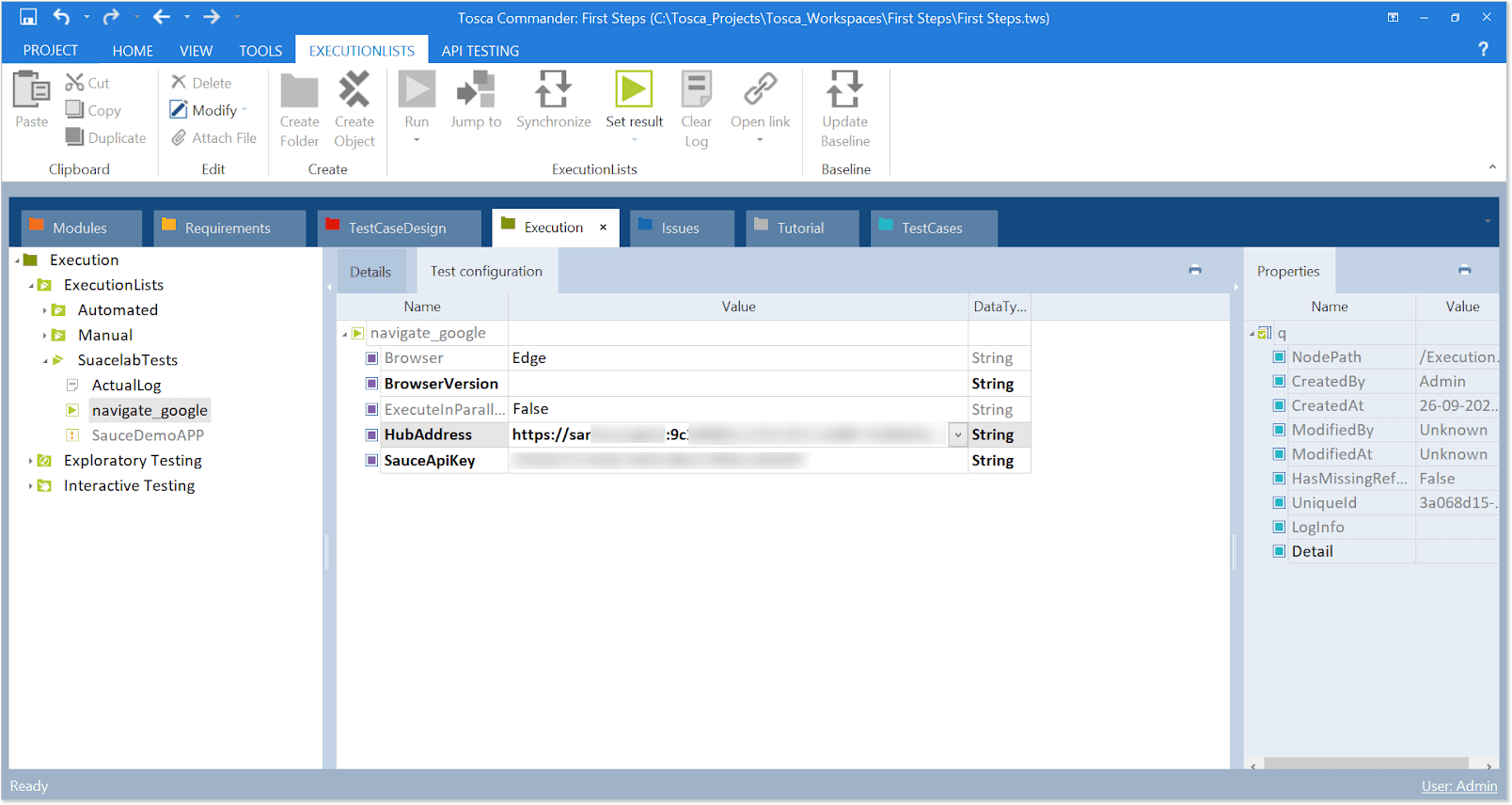Image resolution: width=1512 pixels, height=805 pixels.
Task: Click the BrowserVersion value field
Action: point(737,384)
